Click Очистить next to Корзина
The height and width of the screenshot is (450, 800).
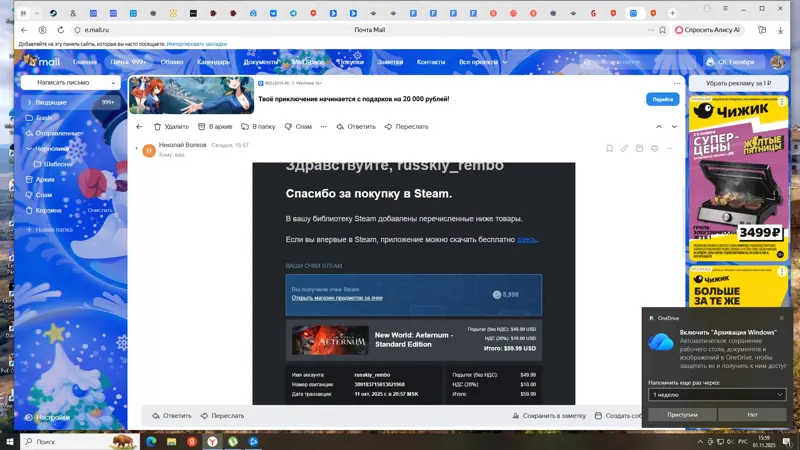(99, 210)
